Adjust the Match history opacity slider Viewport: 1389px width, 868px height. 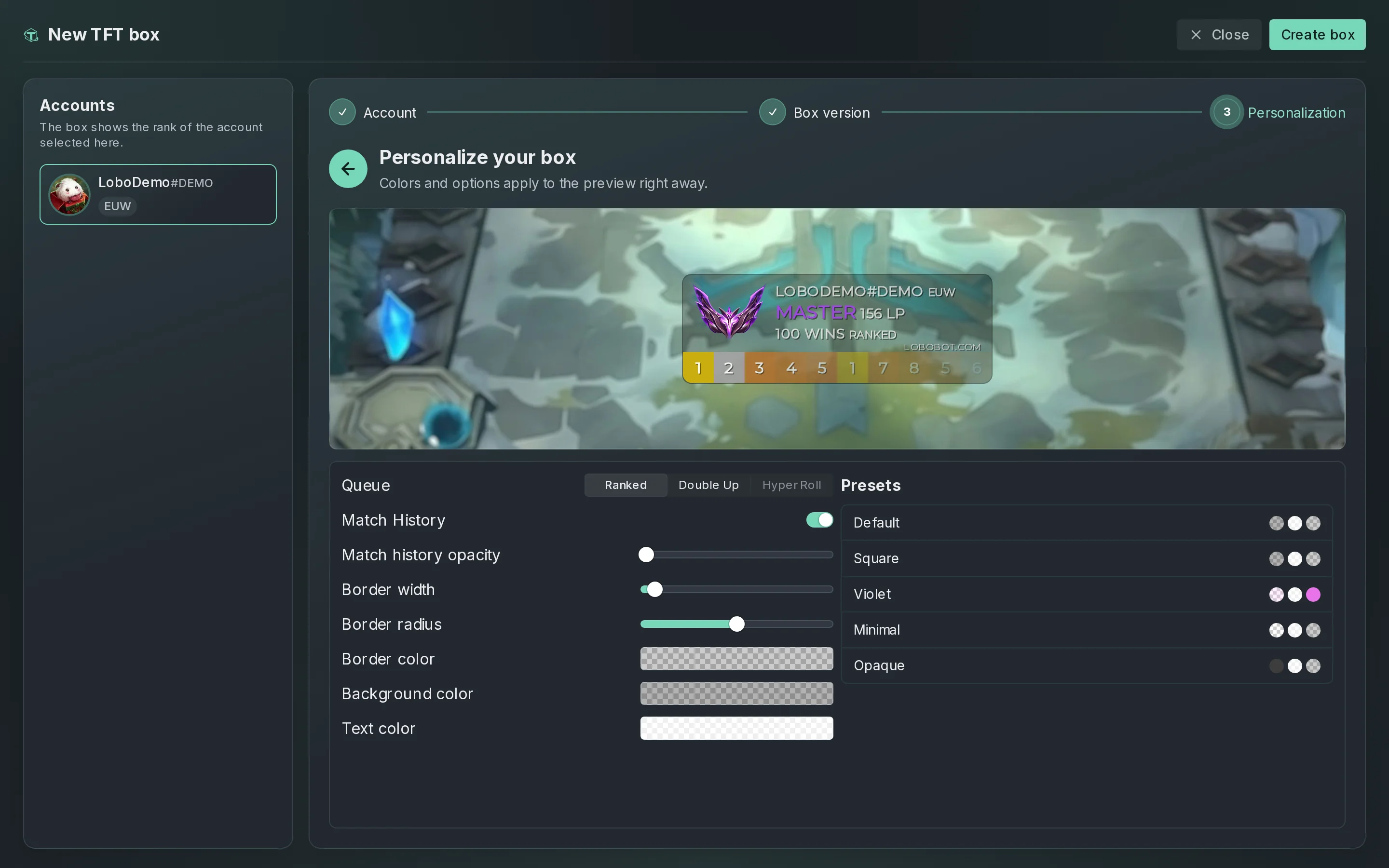click(x=736, y=555)
